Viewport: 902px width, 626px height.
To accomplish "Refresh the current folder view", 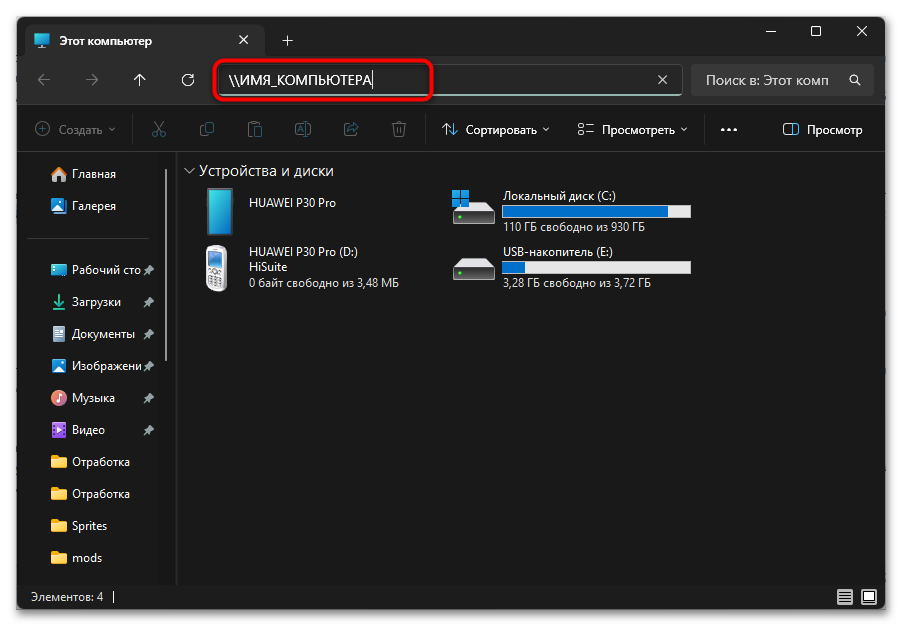I will coord(188,80).
